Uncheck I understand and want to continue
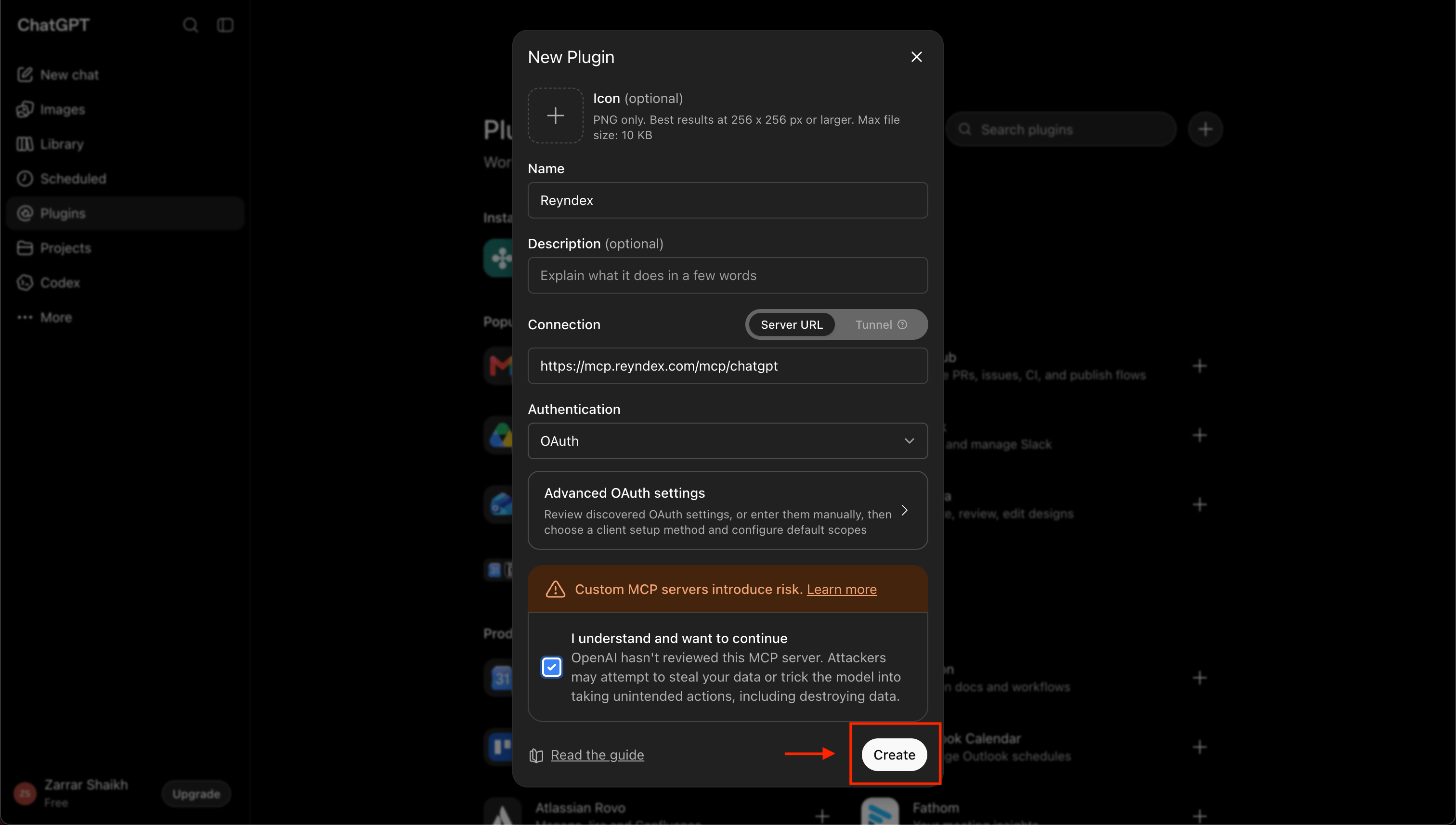The image size is (1456, 825). 551,667
